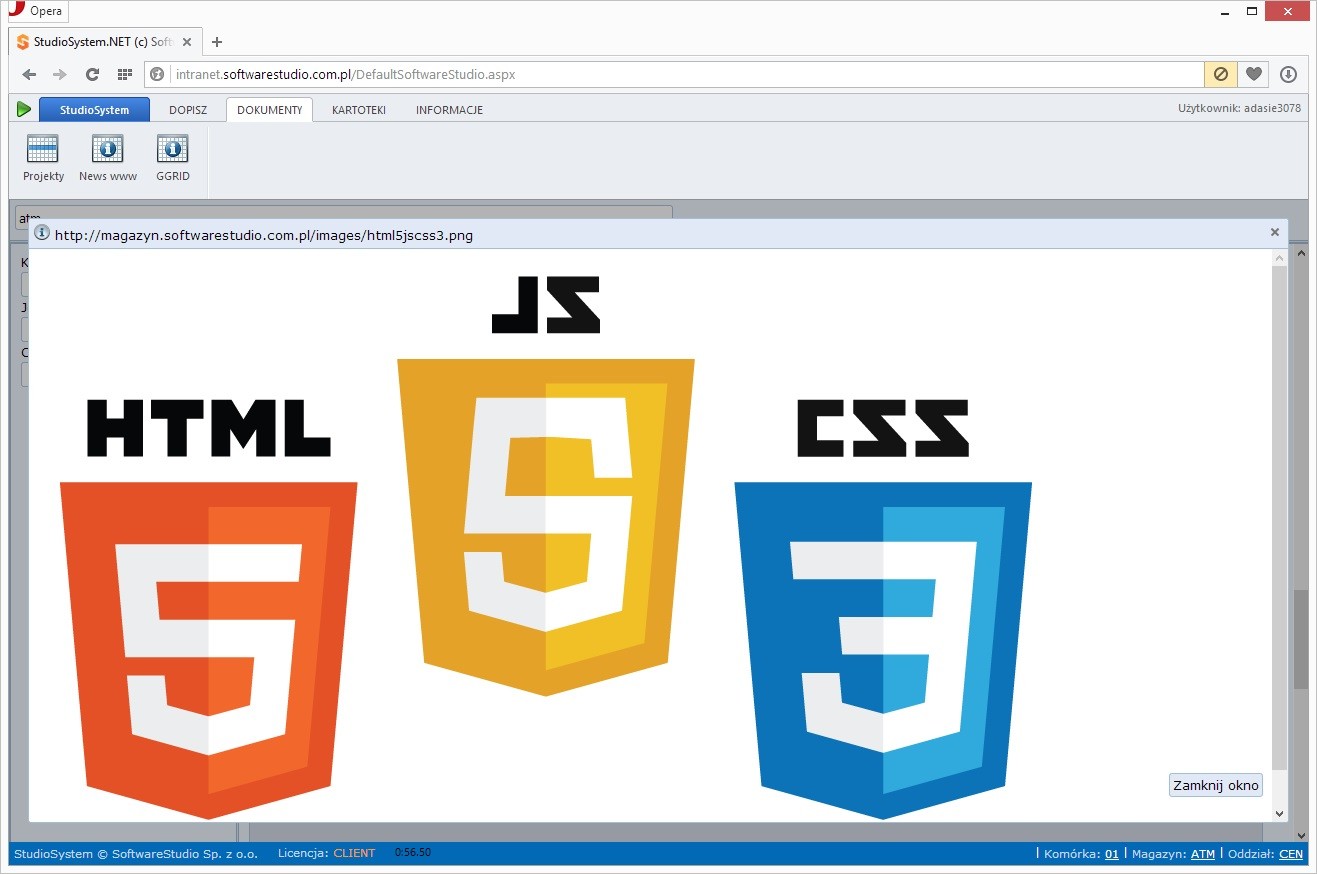The image size is (1317, 874).
Task: Open the GGRID icon
Action: pos(173,149)
